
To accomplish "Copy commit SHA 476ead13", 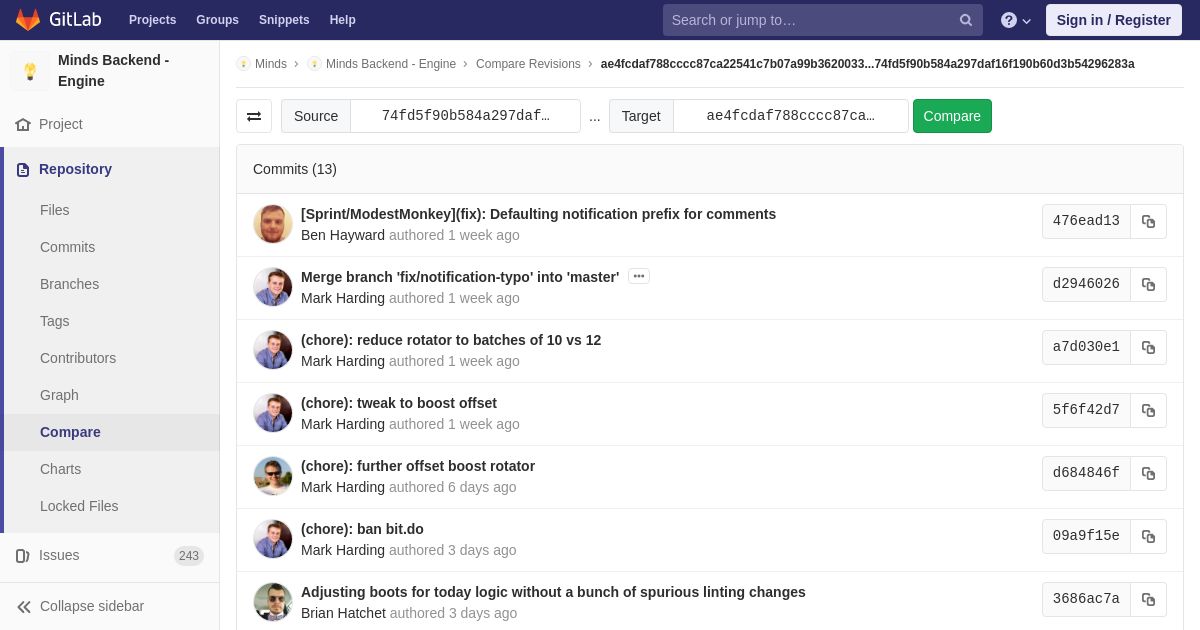I will (1148, 222).
